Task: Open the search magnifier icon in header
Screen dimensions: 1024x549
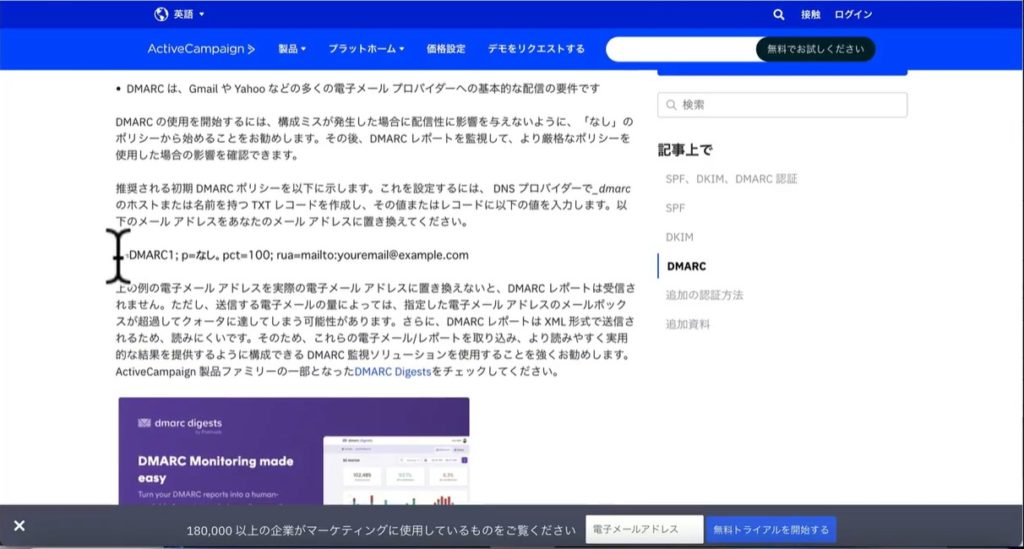Action: 779,15
